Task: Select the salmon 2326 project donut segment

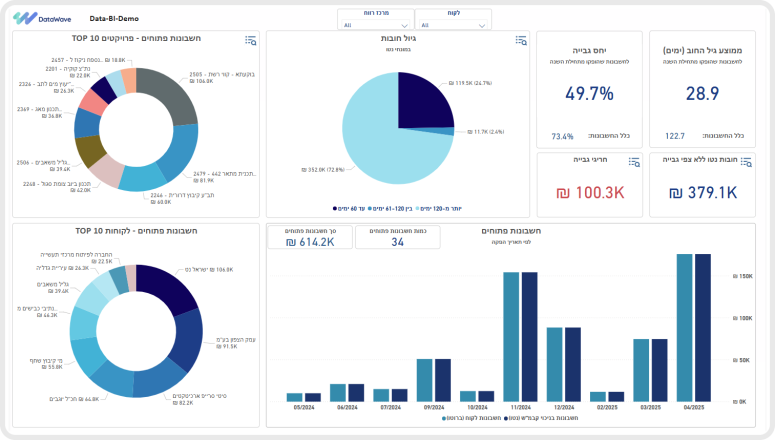Action: click(94, 101)
